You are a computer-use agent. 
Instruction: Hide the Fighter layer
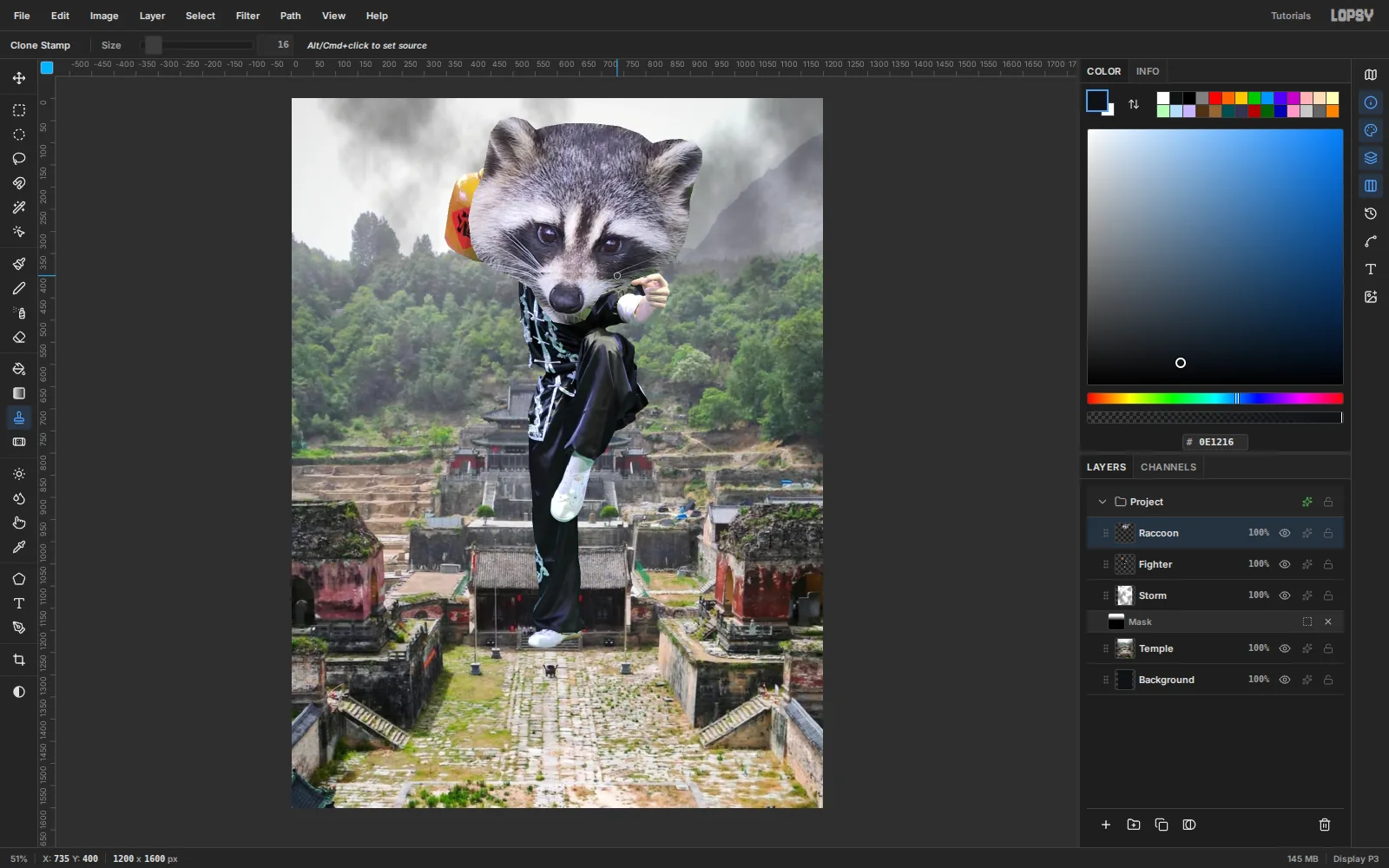click(1285, 564)
